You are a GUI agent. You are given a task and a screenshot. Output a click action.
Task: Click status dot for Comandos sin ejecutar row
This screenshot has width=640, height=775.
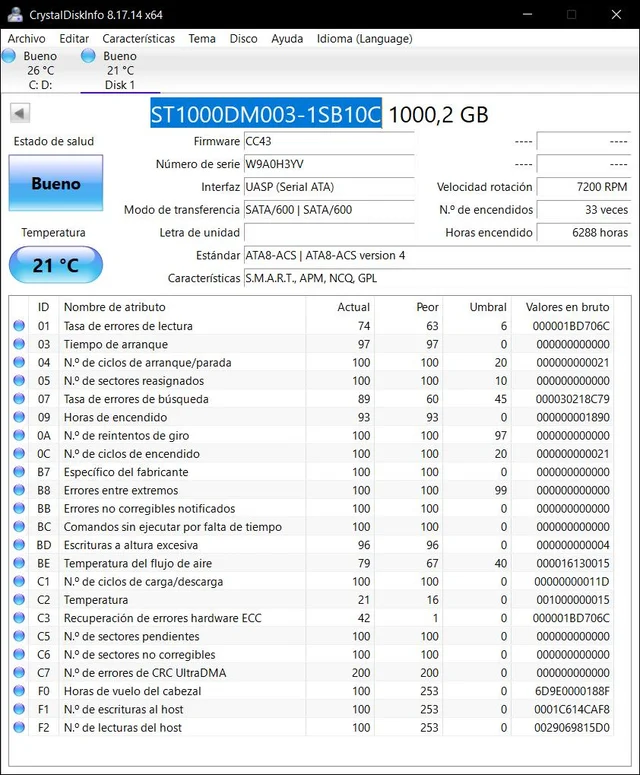pyautogui.click(x=19, y=527)
